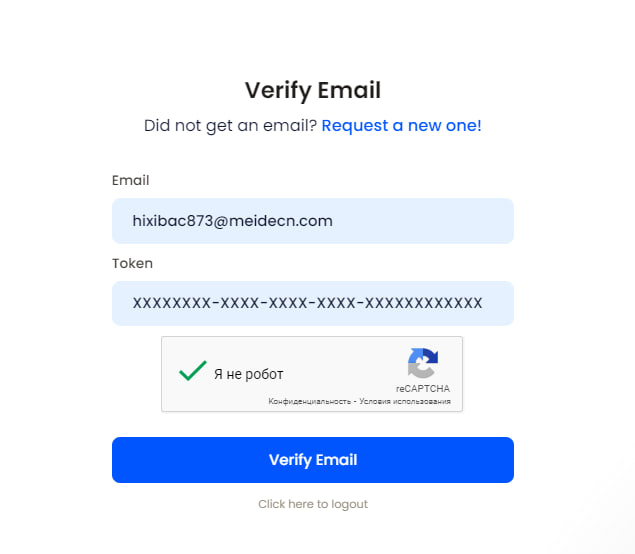This screenshot has width=635, height=554.
Task: Click the xxxxxxxx-xxxx token placeholder text
Action: coord(307,303)
